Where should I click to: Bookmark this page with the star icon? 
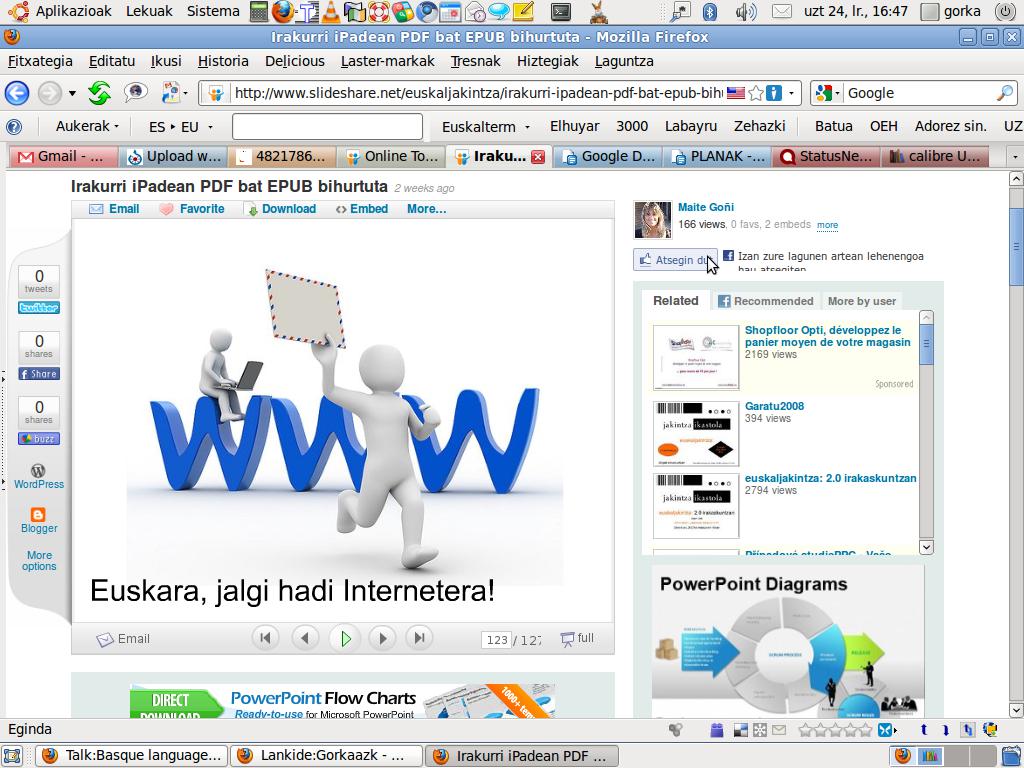756,93
